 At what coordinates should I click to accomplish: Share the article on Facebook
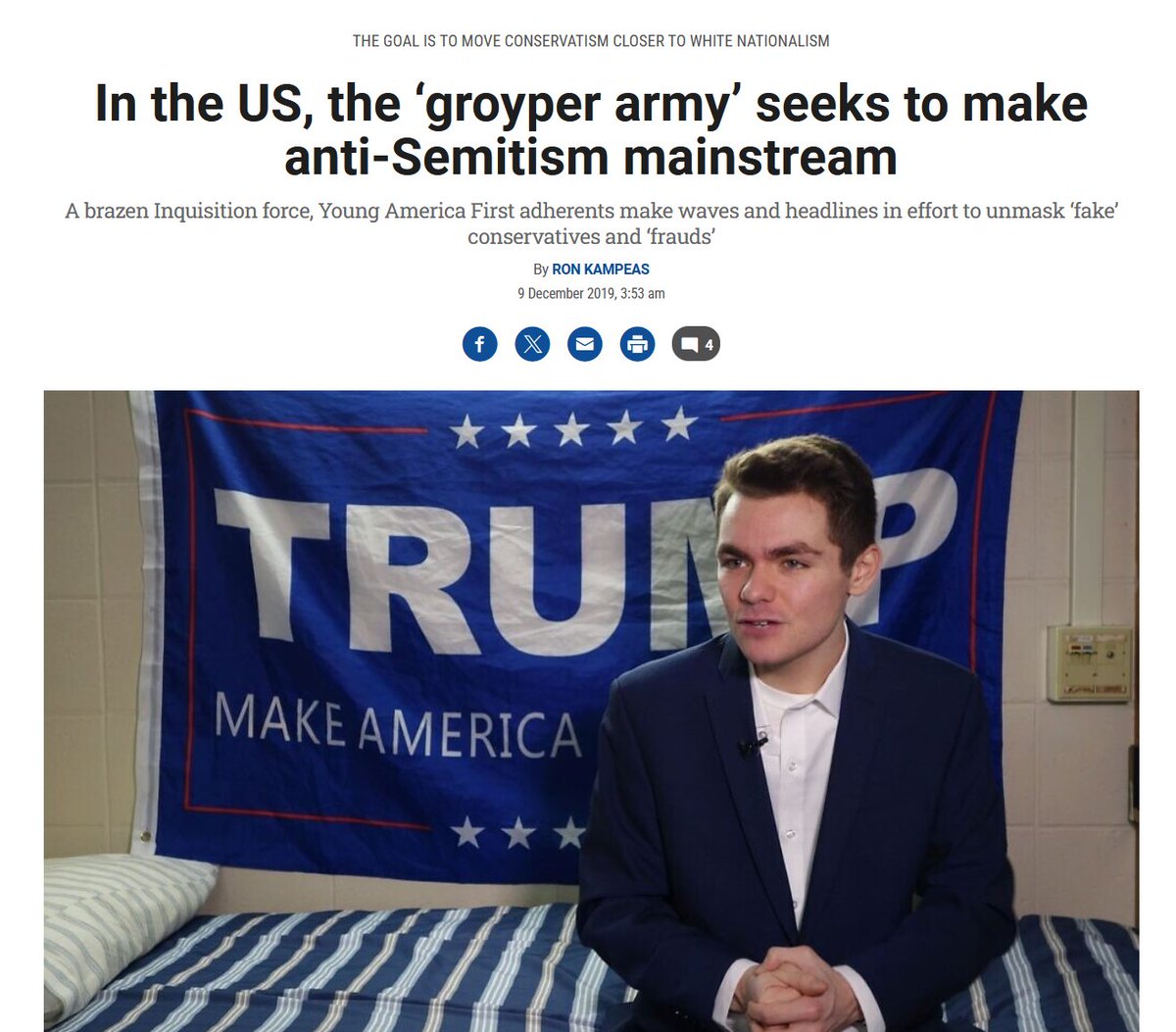click(x=480, y=344)
